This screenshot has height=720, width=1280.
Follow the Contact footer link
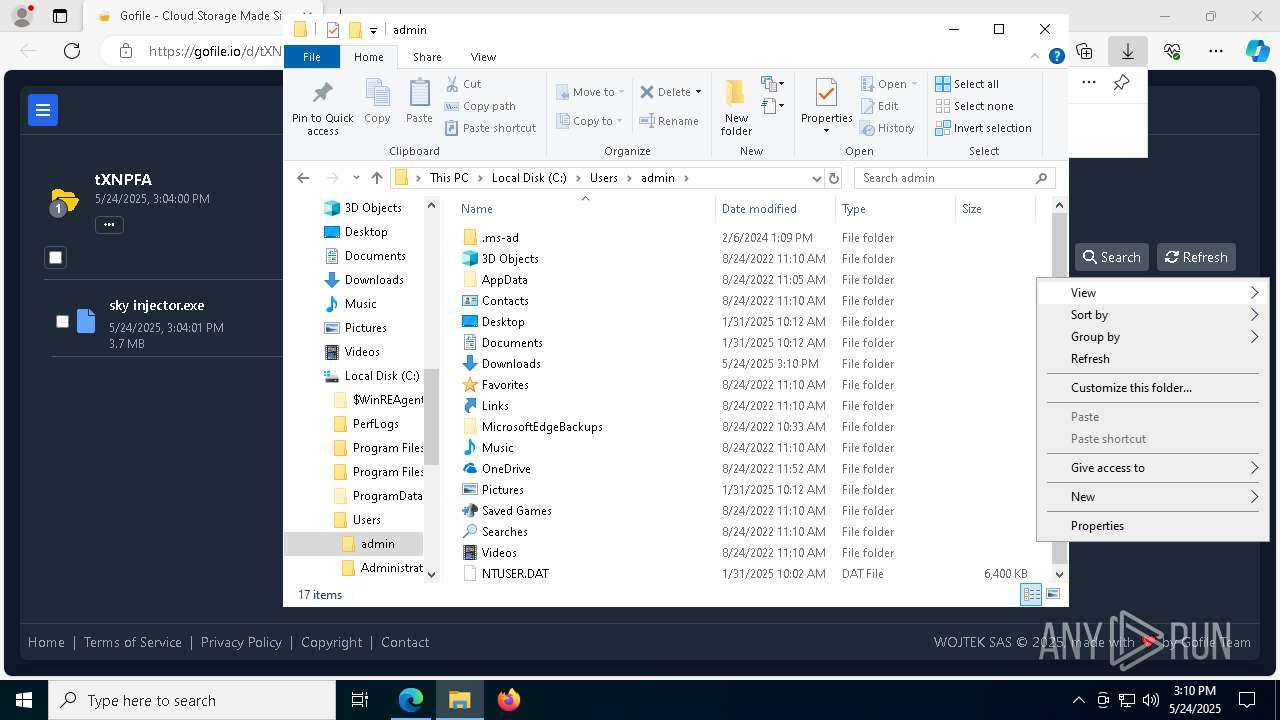(405, 642)
